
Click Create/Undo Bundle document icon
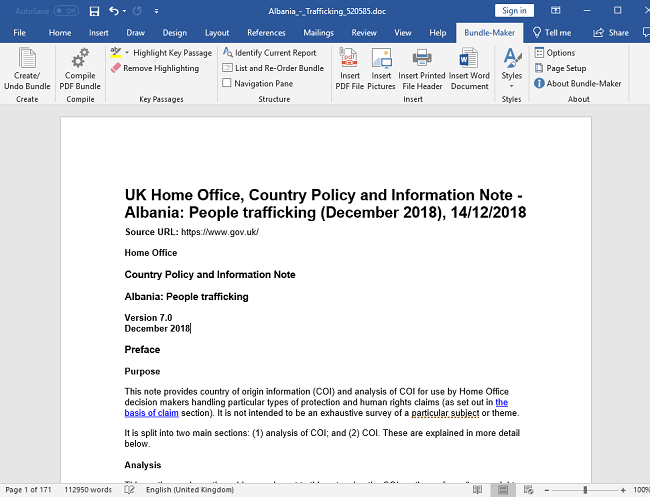(27, 58)
